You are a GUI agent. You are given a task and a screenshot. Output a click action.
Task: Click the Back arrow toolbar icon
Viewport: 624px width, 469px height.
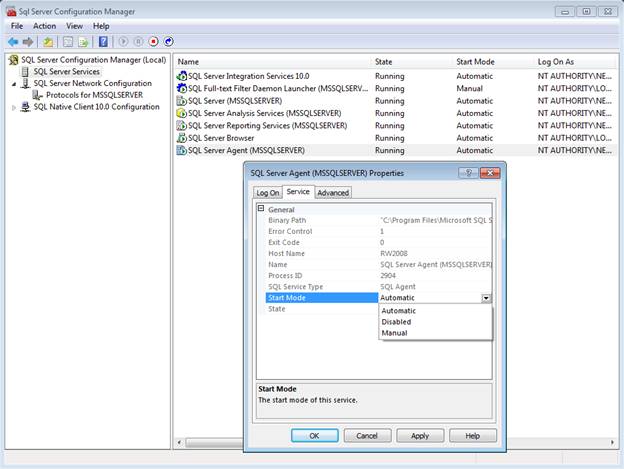13,41
